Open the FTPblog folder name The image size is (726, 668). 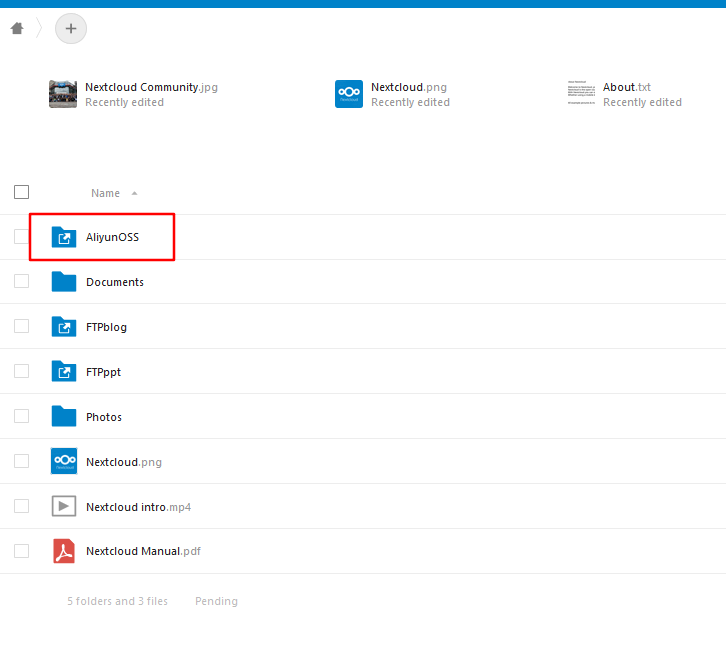point(106,327)
